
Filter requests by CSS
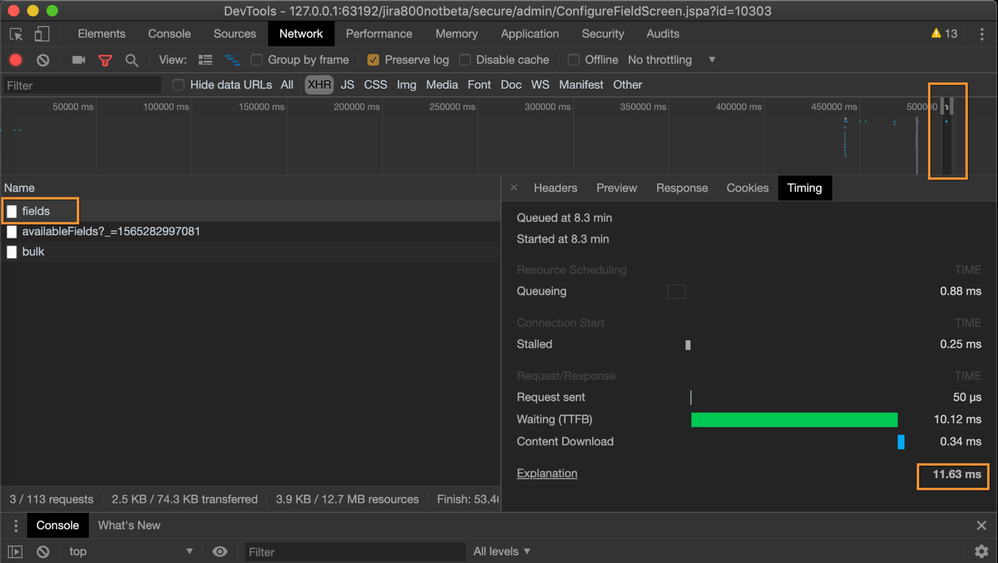(376, 85)
